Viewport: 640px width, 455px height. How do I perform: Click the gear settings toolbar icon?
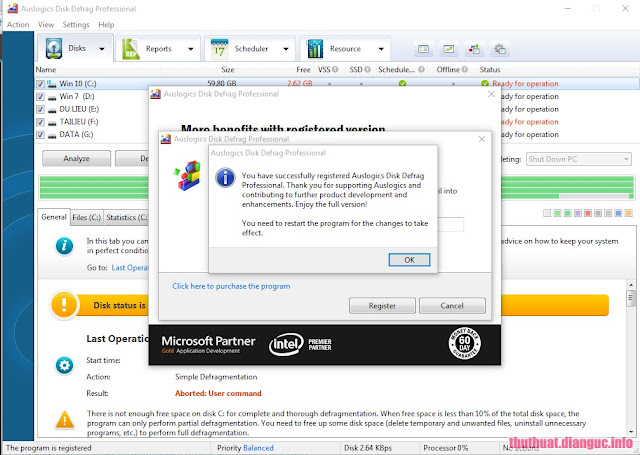click(500, 49)
